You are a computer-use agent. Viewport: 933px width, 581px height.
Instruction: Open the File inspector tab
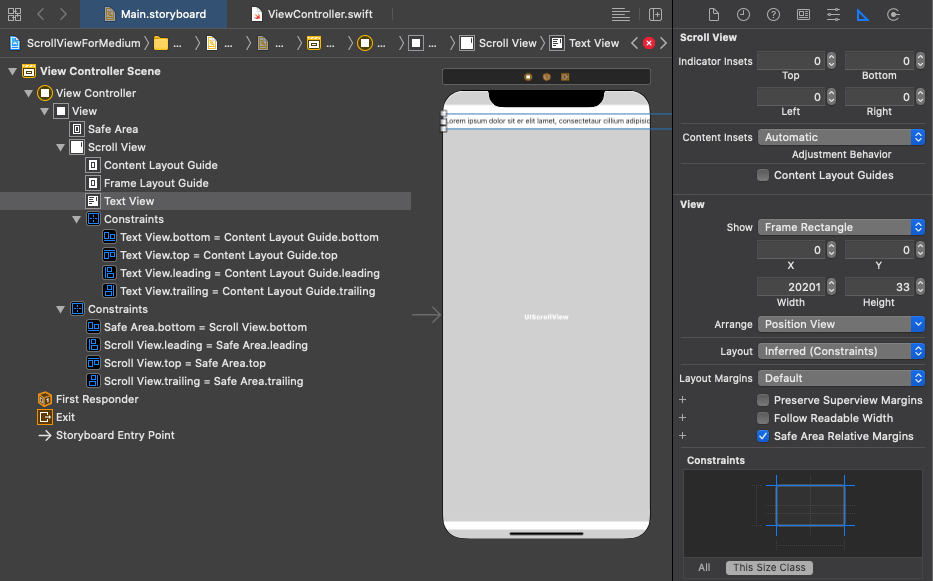(714, 15)
